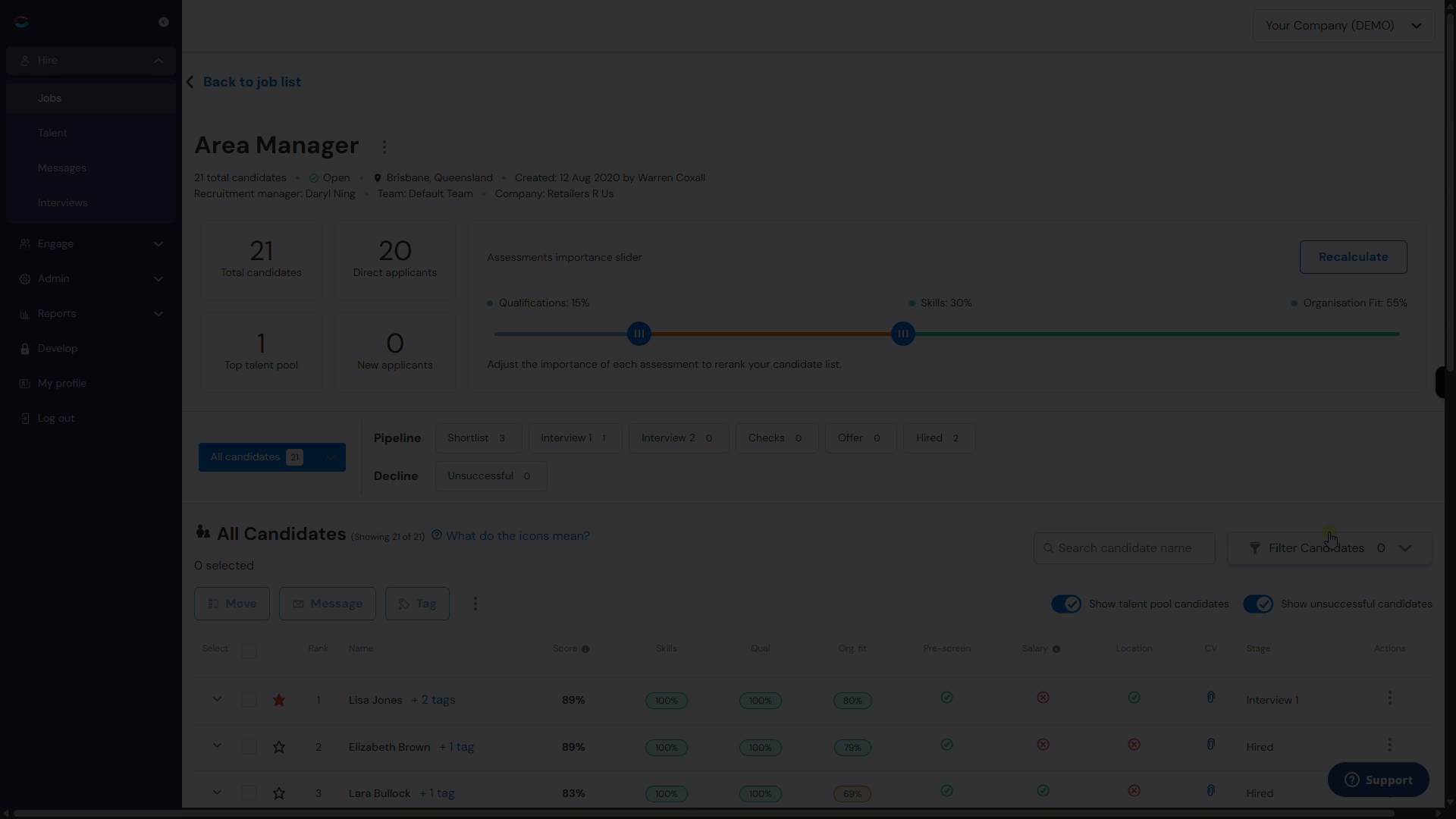Select Lara Bullock row checkbox
This screenshot has height=819, width=1456.
coord(249,793)
